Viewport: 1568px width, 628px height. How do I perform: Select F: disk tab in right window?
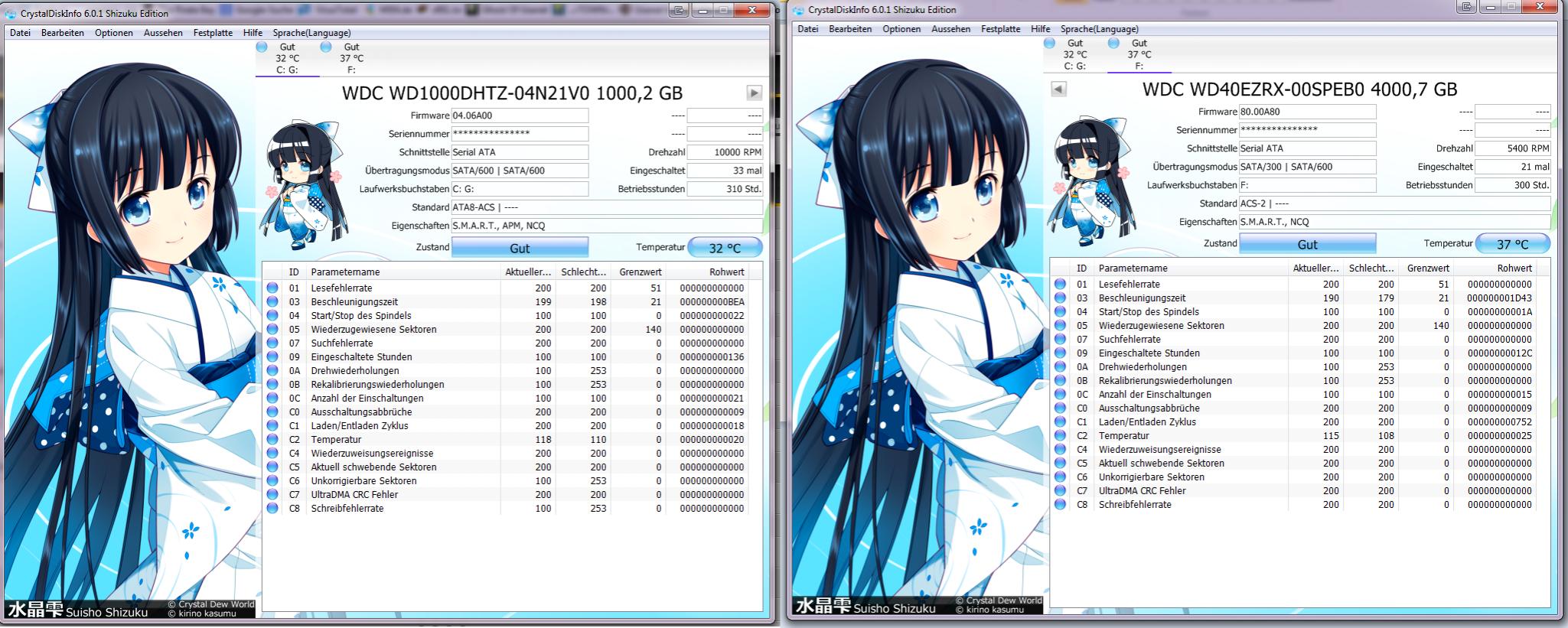pos(1139,54)
